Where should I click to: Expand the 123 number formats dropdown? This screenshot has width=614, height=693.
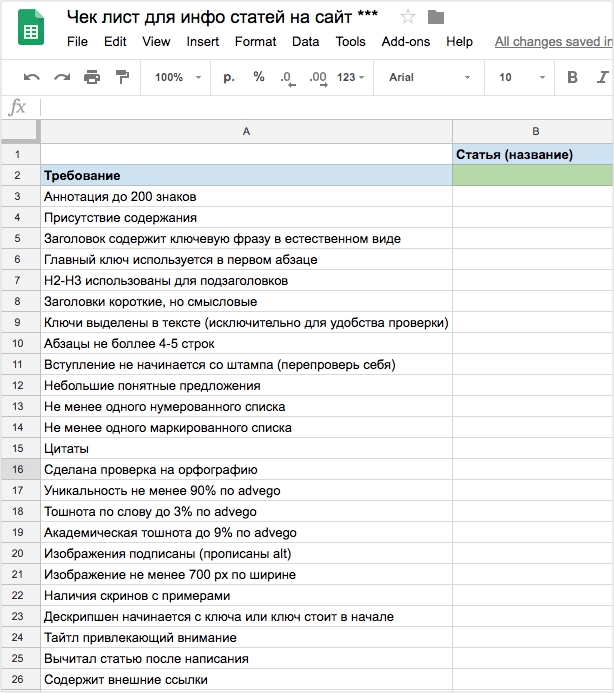(x=351, y=78)
